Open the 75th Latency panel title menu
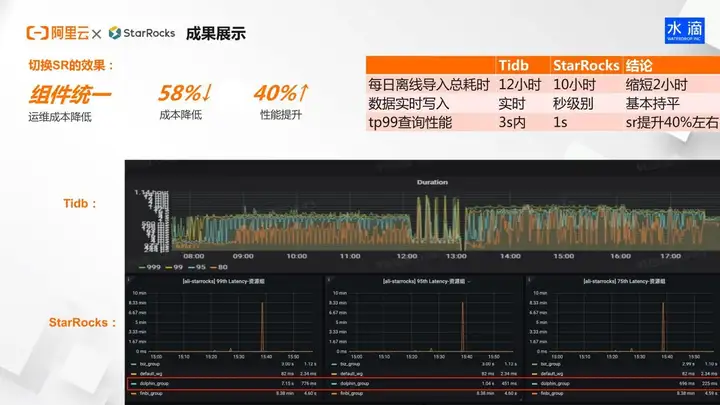The image size is (720, 405). 624,281
